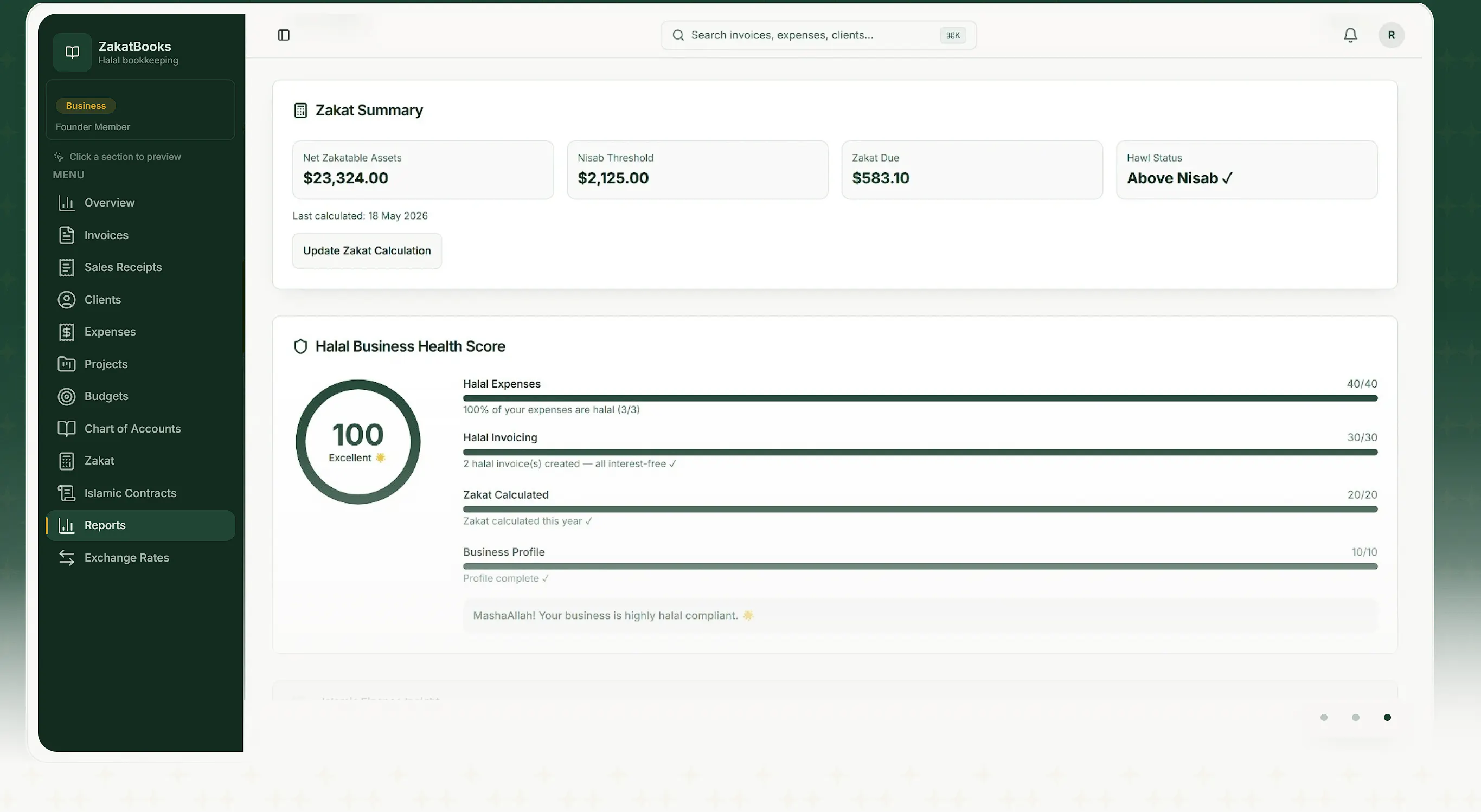The height and width of the screenshot is (812, 1481).
Task: Select the Reports menu item
Action: 140,525
